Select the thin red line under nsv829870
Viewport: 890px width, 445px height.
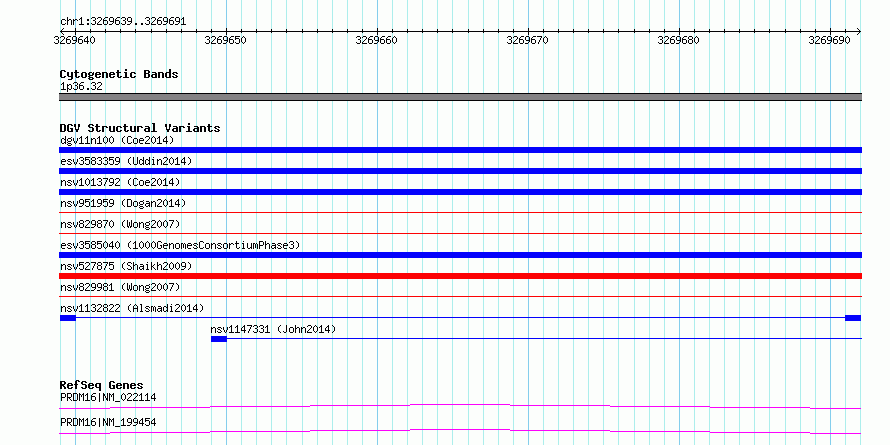click(x=460, y=233)
